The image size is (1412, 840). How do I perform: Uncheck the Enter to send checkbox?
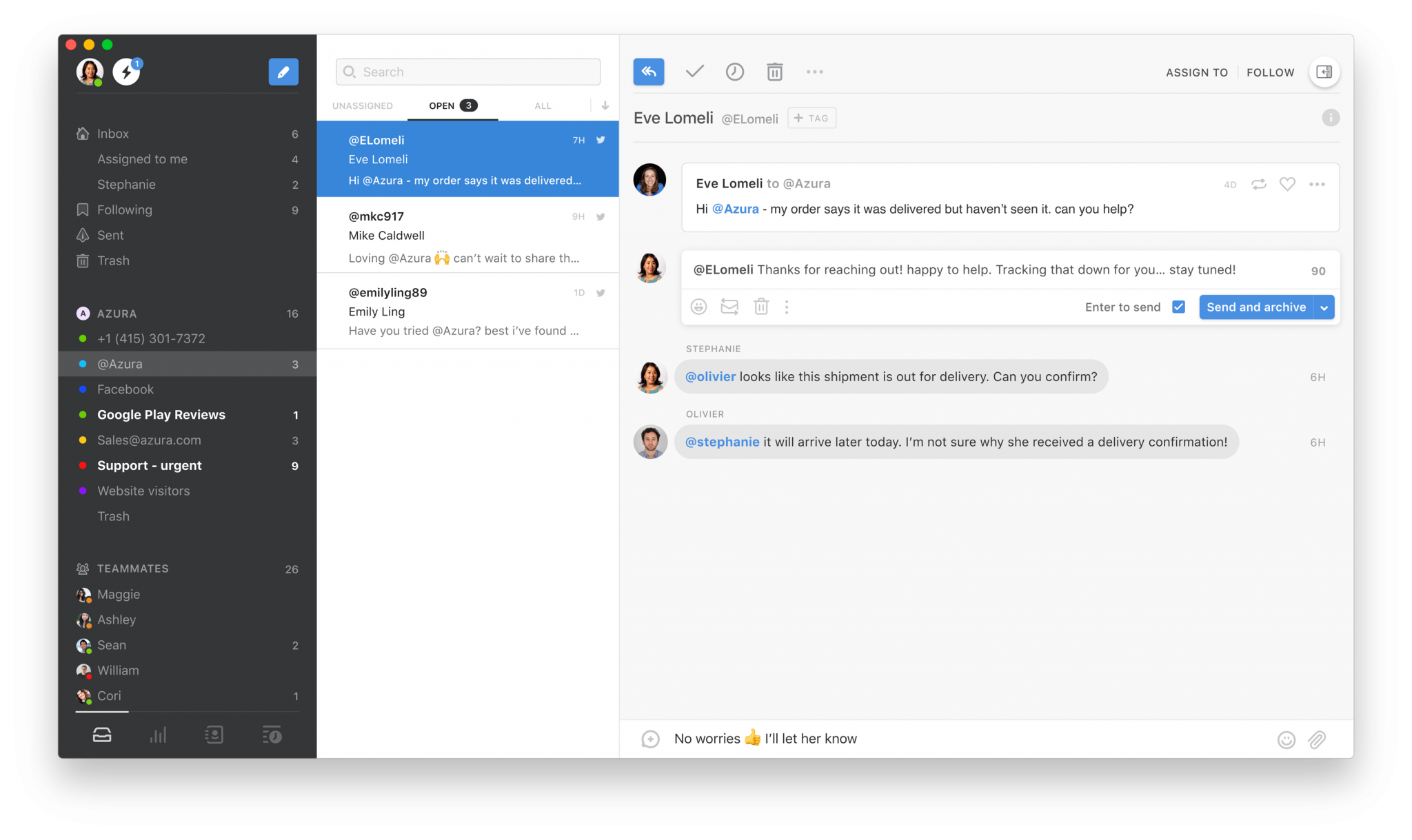[x=1178, y=307]
